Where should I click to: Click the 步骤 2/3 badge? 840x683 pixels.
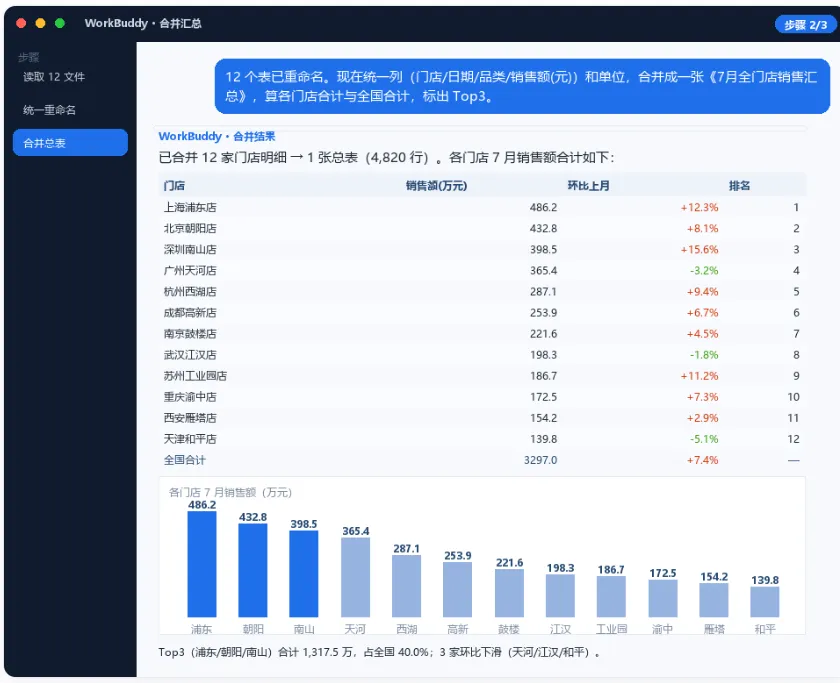tap(805, 25)
